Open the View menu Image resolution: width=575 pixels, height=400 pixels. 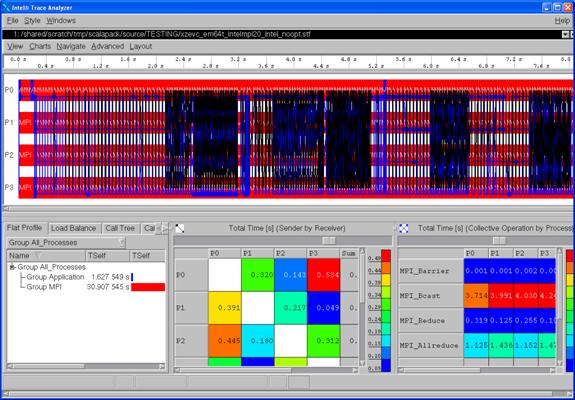click(x=15, y=46)
